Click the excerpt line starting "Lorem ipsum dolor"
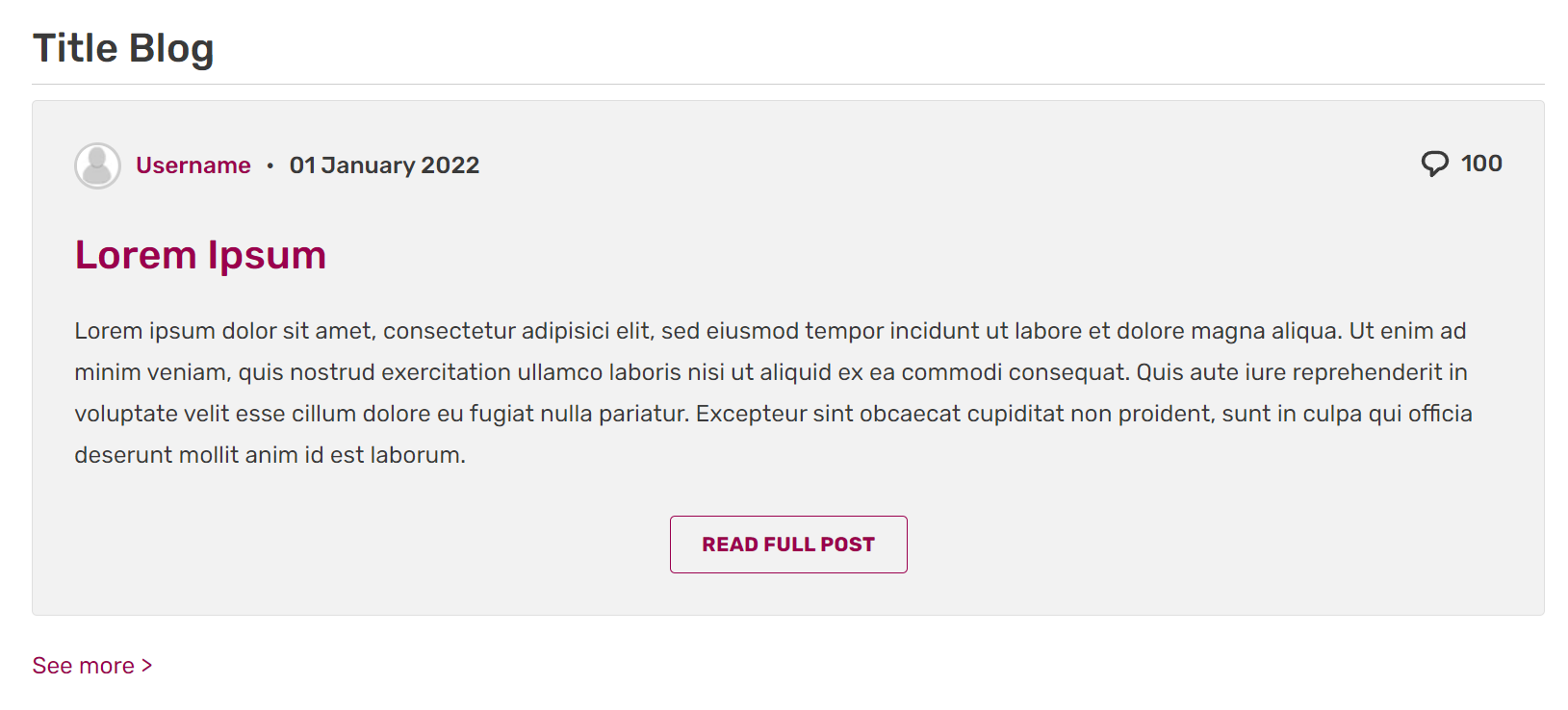1568x710 pixels. [x=770, y=331]
